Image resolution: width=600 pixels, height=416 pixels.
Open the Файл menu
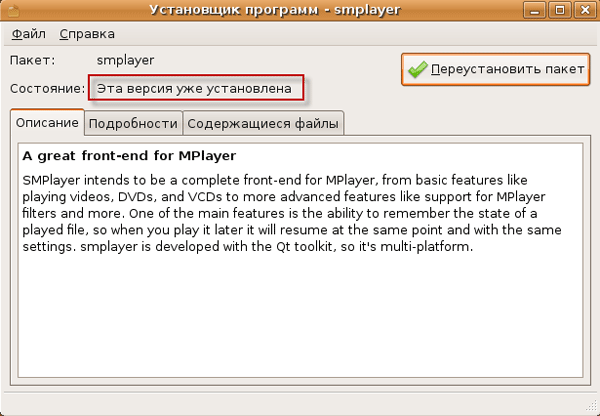coord(28,33)
